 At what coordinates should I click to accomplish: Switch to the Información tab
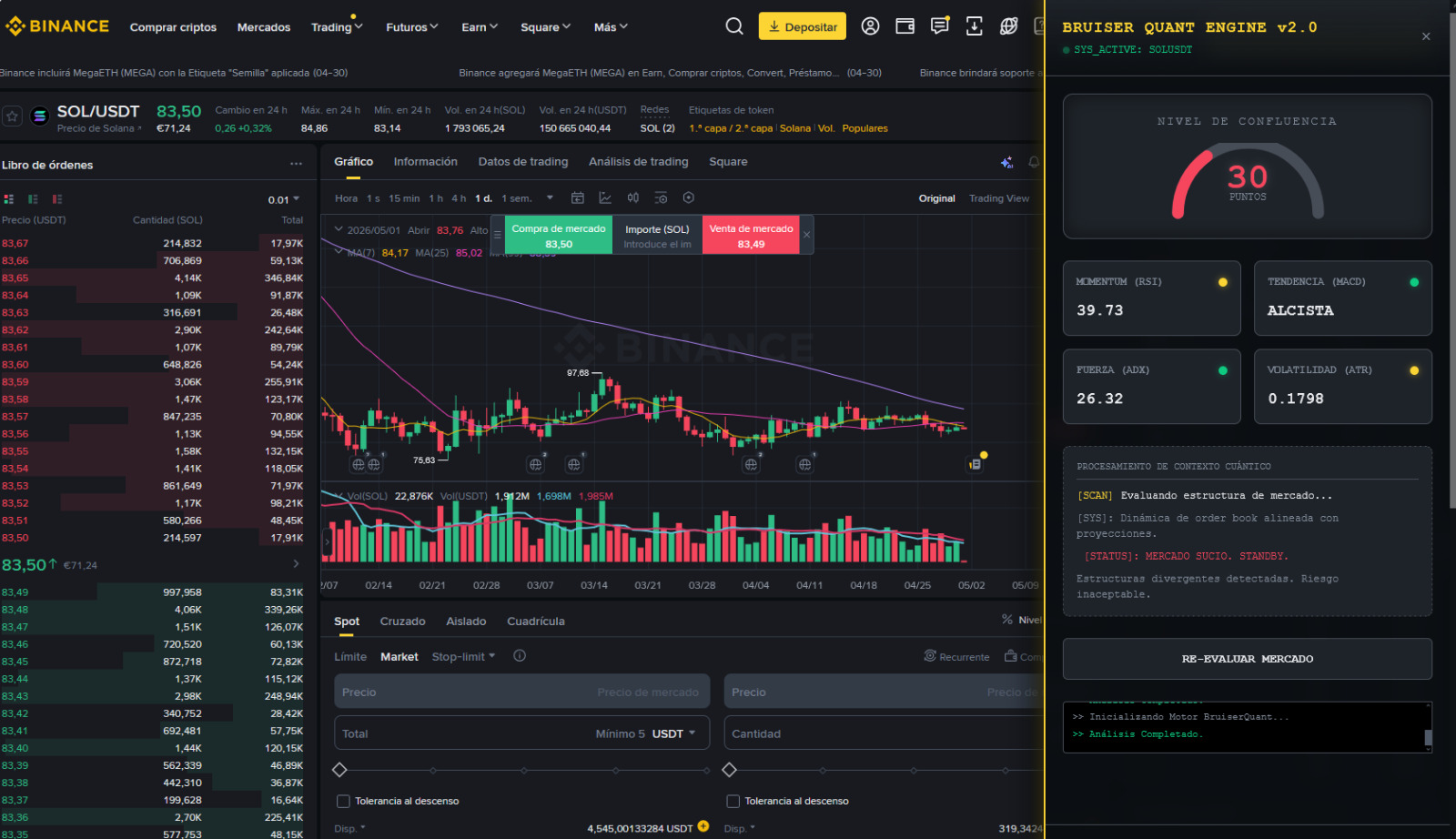coord(425,162)
